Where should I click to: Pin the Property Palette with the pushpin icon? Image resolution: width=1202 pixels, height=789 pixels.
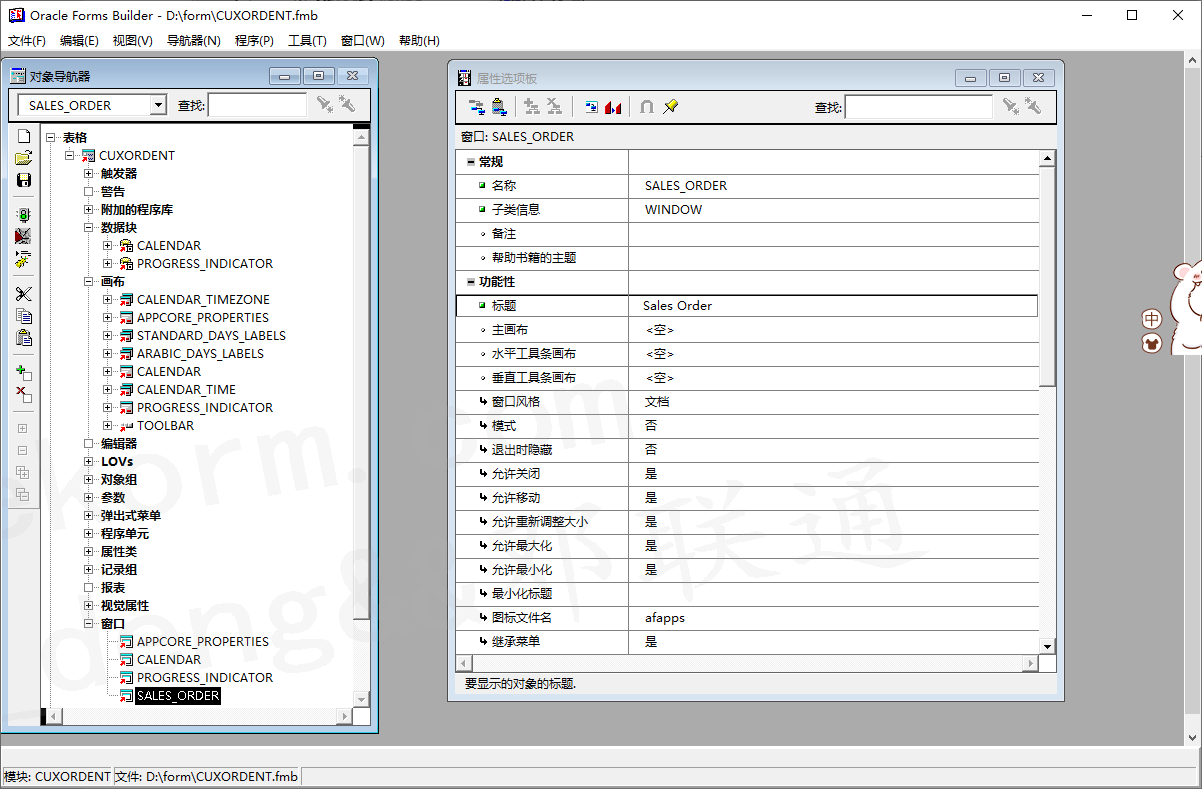pos(671,105)
